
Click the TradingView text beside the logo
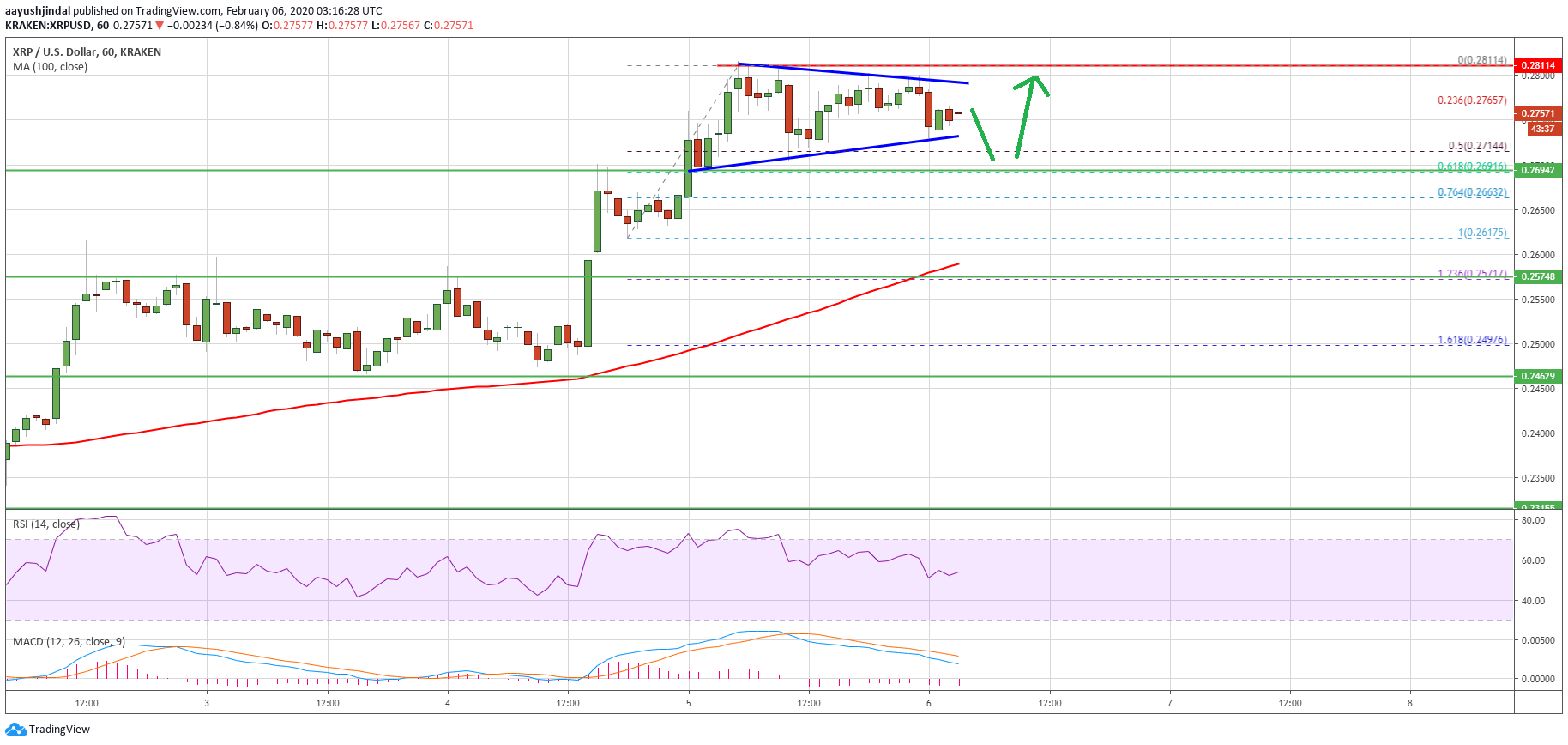(59, 730)
